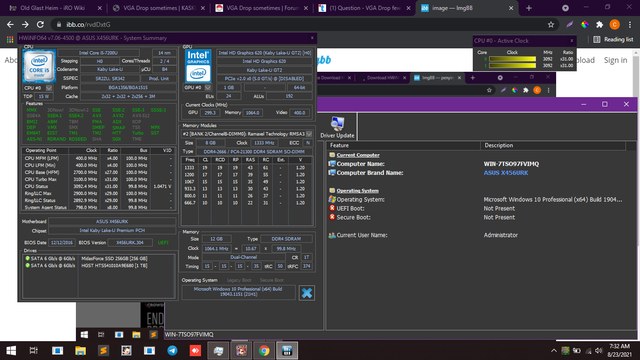This screenshot has width=640, height=360.
Task: Open the orange Chrome profile avatar
Action: pyautogui.click(x=614, y=24)
